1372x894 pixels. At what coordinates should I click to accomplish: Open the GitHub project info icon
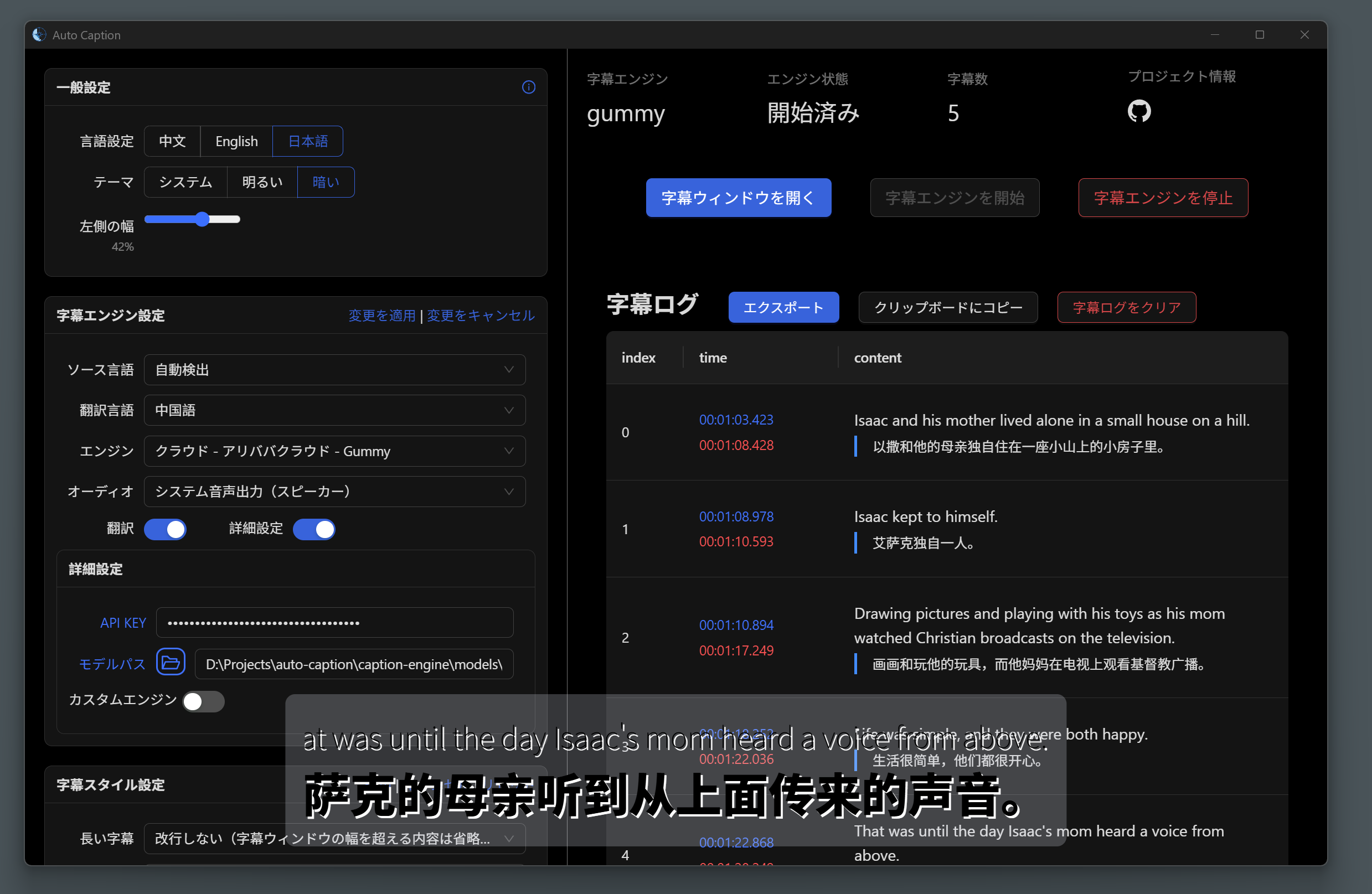[1138, 111]
